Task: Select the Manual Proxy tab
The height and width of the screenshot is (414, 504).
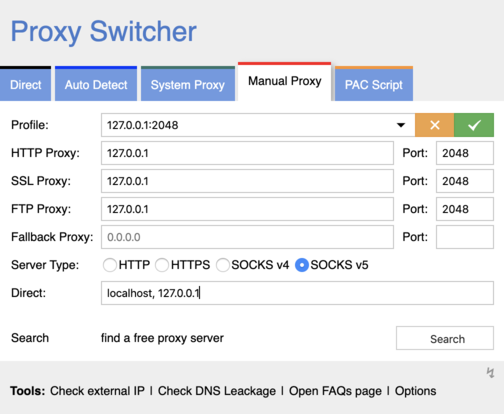Action: point(285,82)
